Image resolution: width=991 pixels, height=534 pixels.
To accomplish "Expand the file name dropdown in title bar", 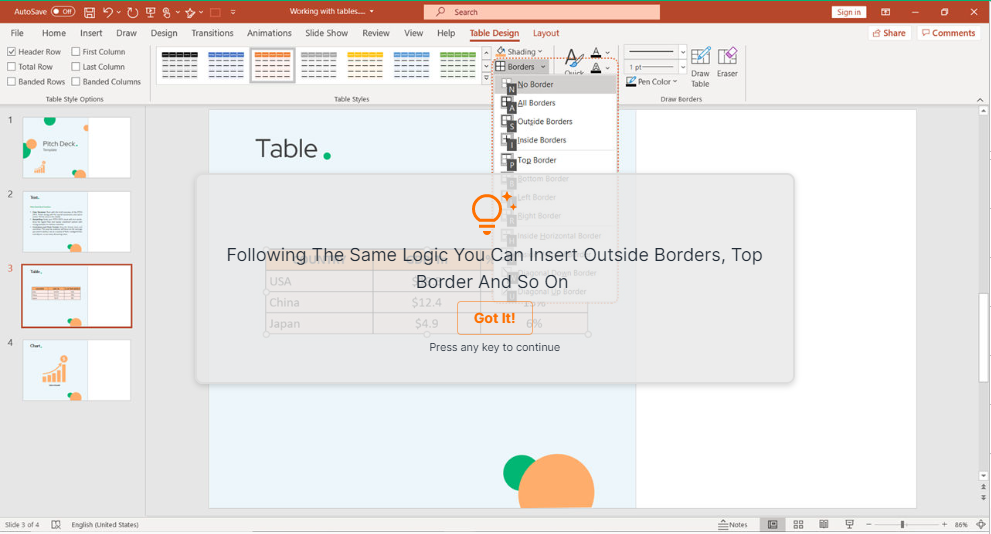I will (x=372, y=11).
